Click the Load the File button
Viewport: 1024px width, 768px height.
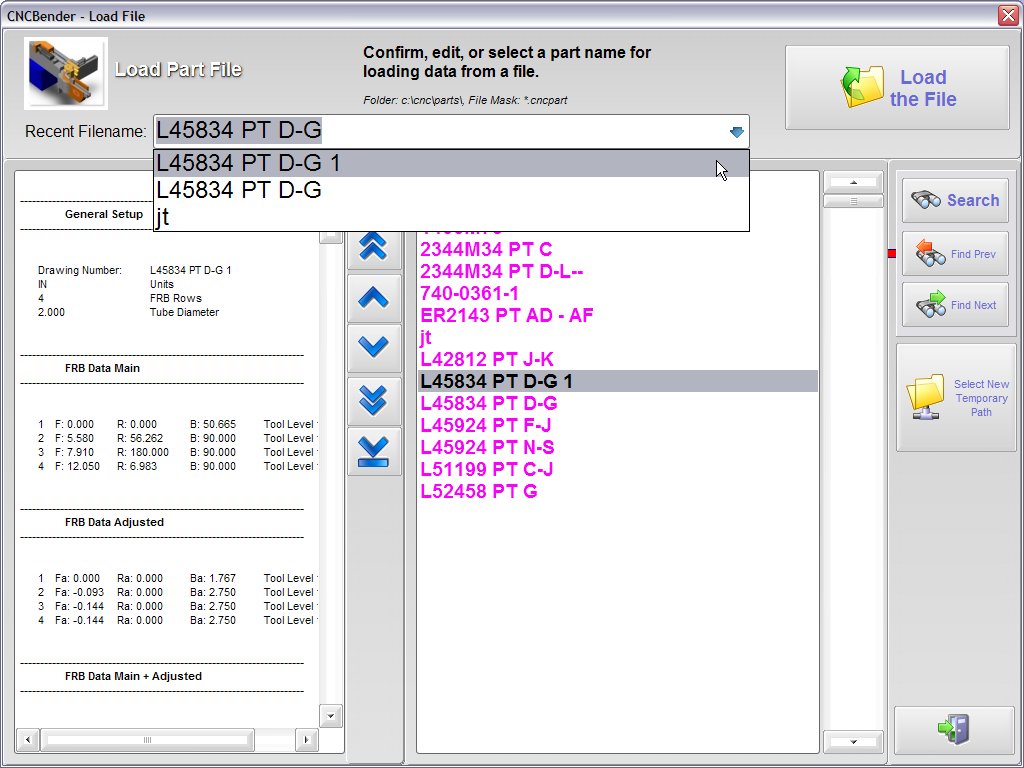pos(896,88)
